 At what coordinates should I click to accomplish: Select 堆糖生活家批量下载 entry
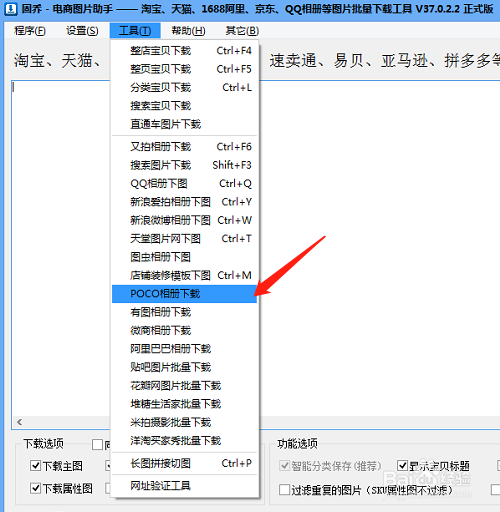[x=184, y=404]
